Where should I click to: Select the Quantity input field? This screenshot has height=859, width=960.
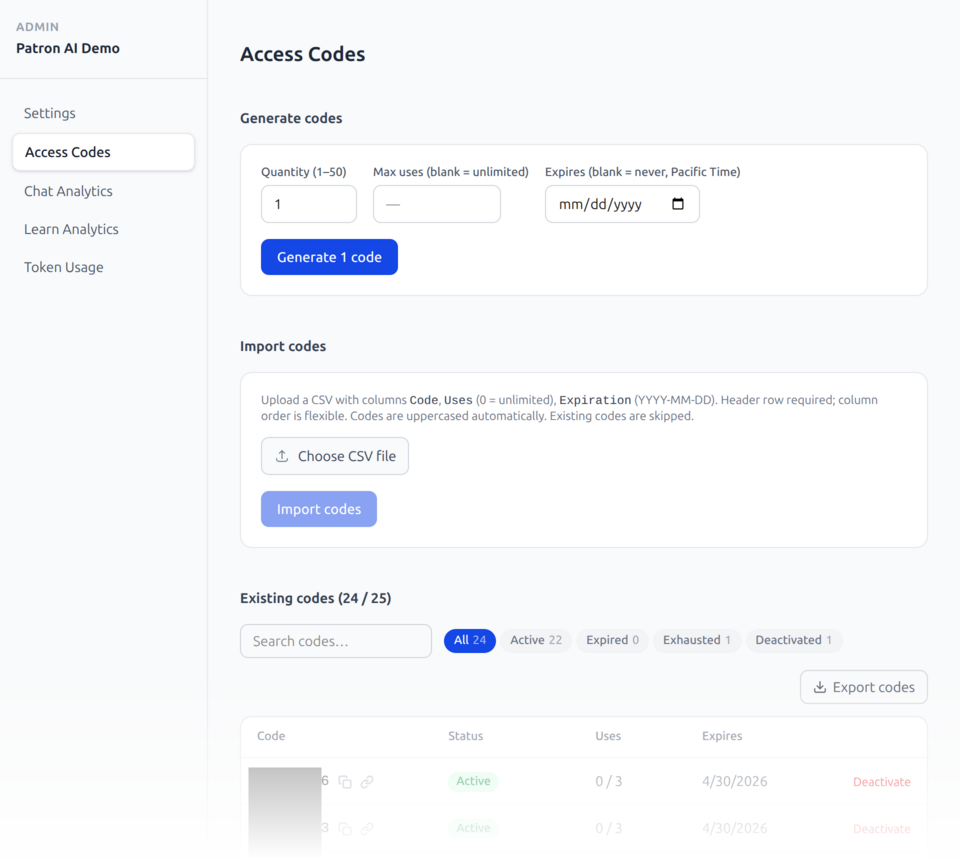pos(308,204)
